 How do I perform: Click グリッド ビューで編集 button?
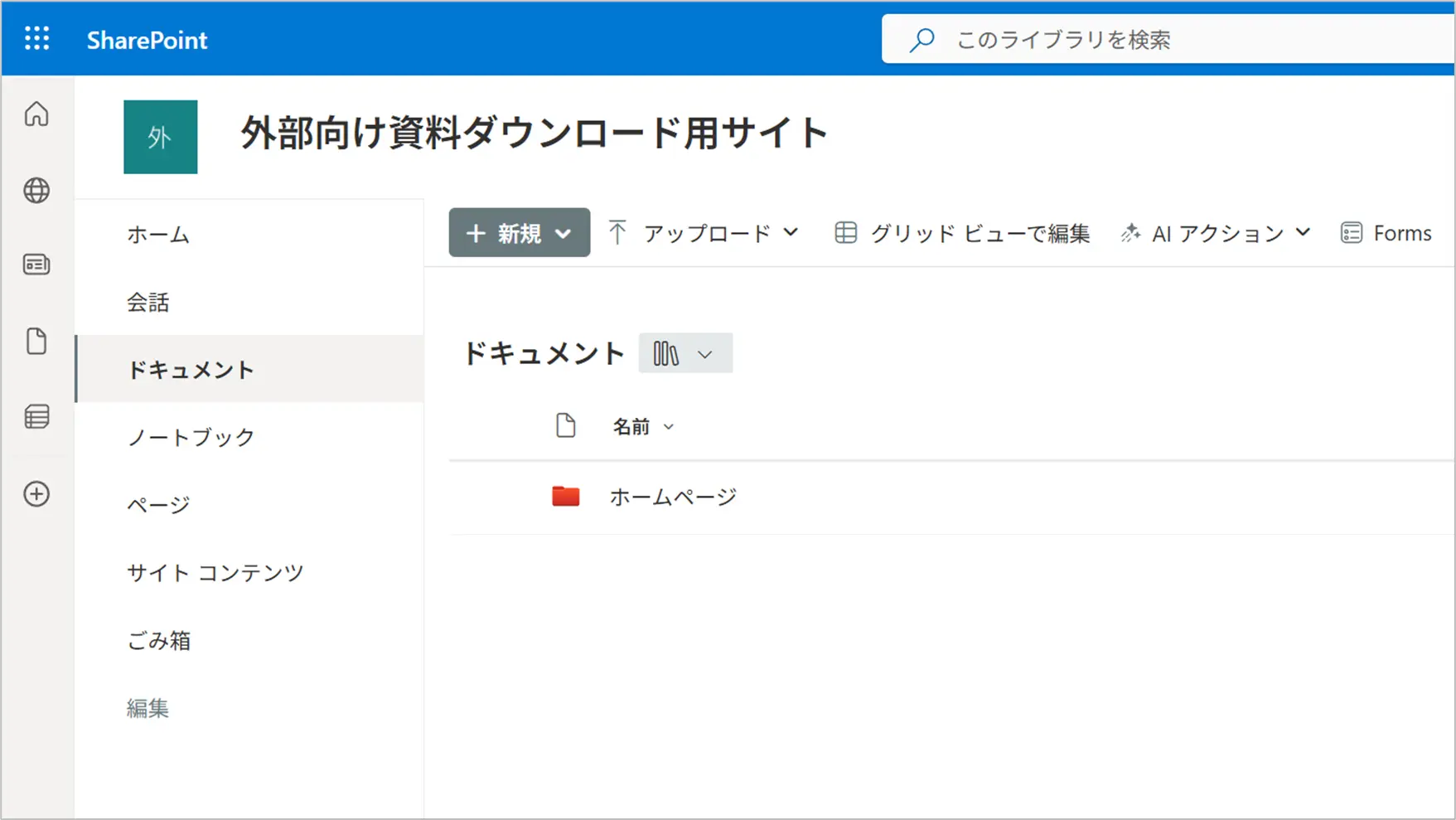pyautogui.click(x=962, y=234)
